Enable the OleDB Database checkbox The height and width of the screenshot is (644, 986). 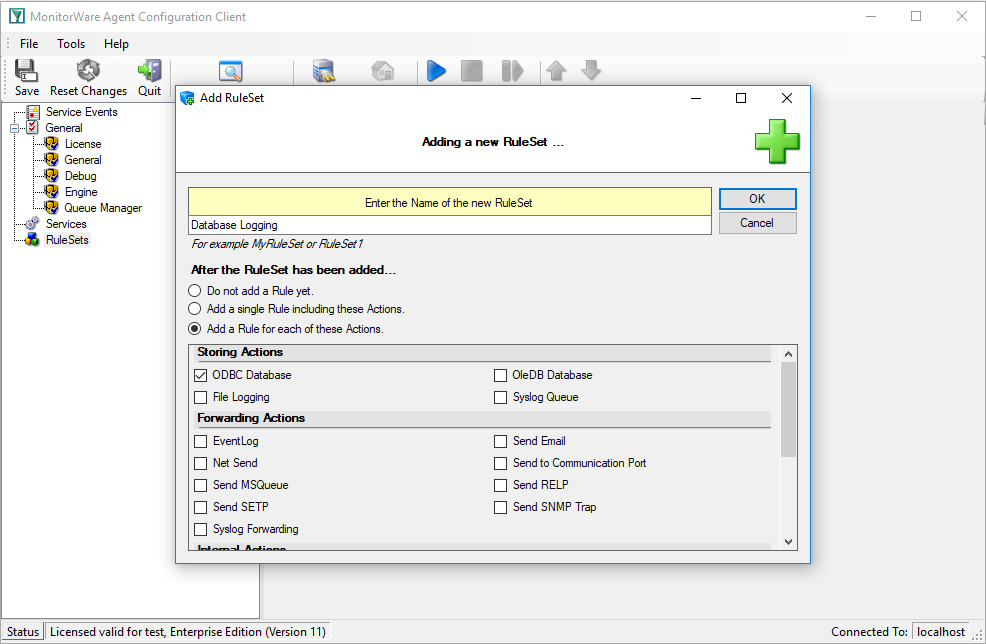pyautogui.click(x=501, y=375)
